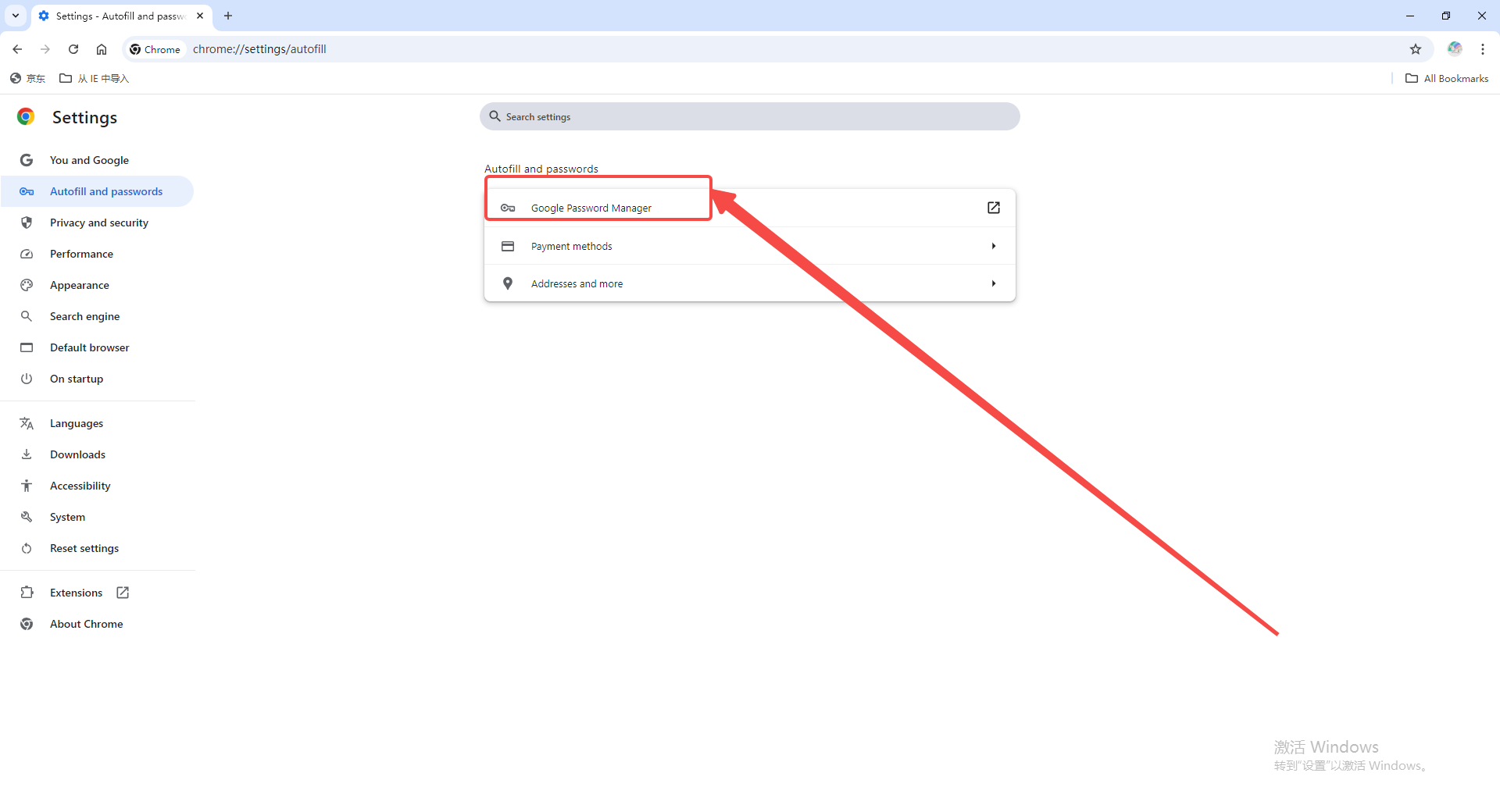This screenshot has width=1500, height=812.
Task: Click the Chrome site info chip
Action: (x=155, y=49)
